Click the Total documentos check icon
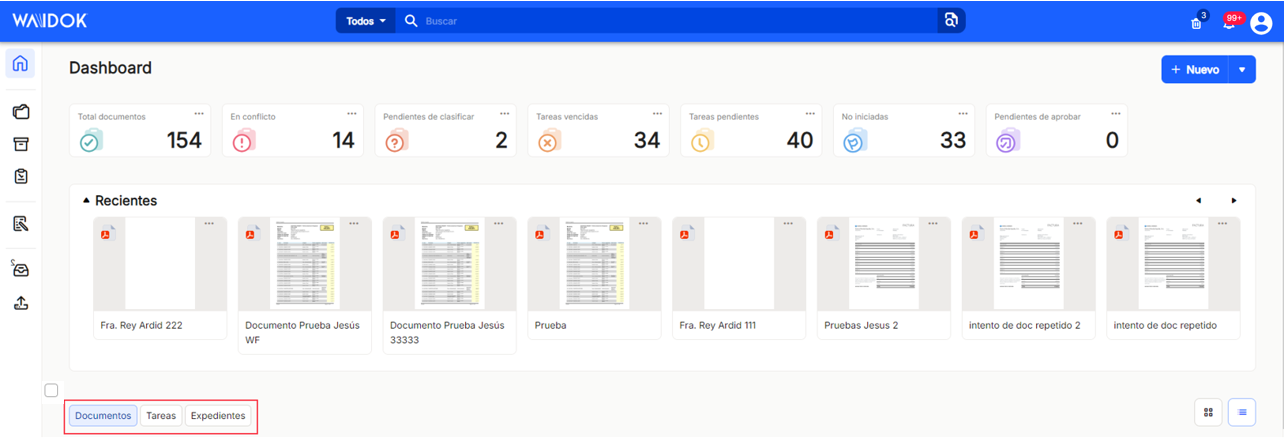The image size is (1285, 444). (x=90, y=141)
